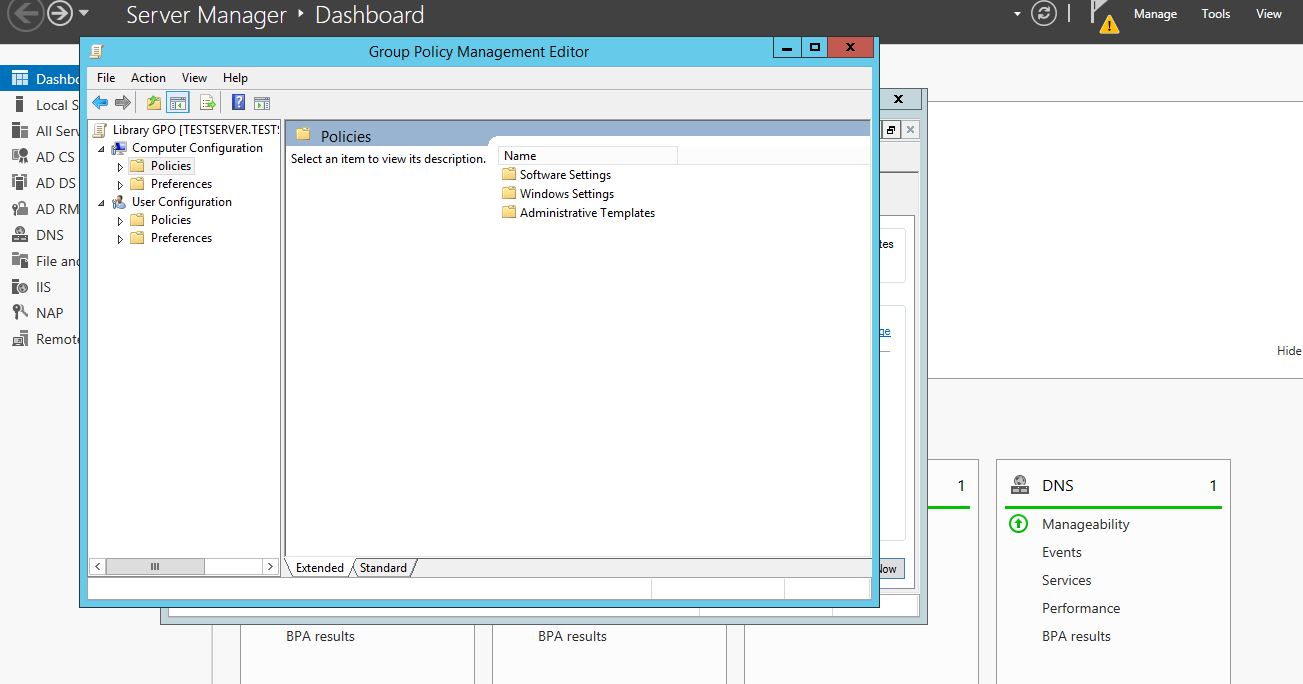Viewport: 1303px width, 684px height.
Task: Select the DNS icon in Server Manager sidebar
Action: [18, 235]
